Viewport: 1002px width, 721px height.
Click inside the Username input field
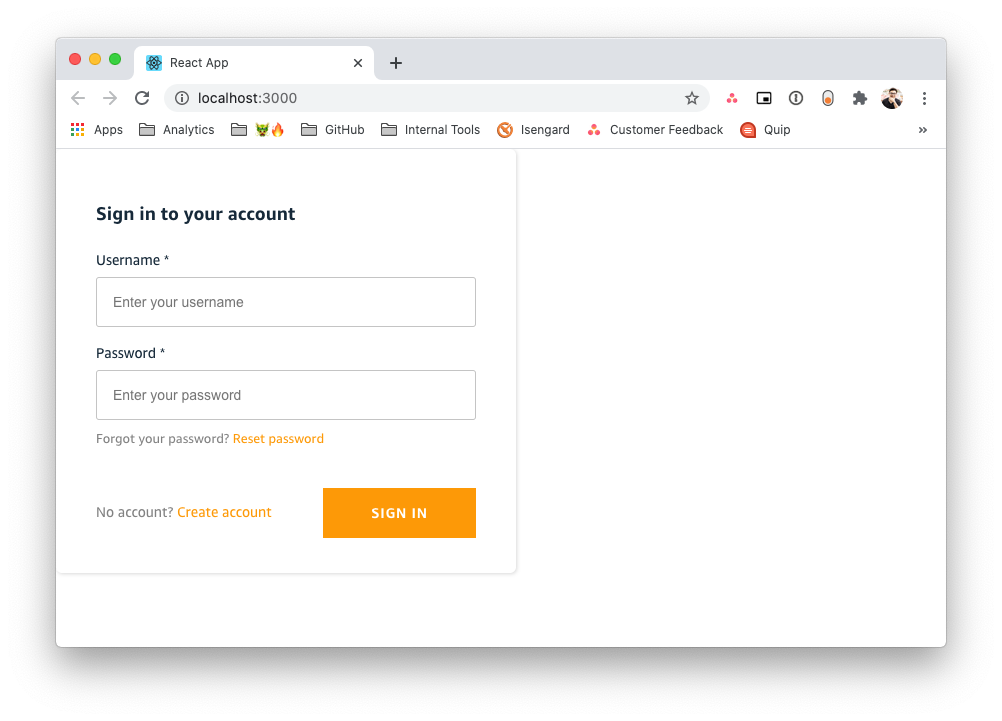pyautogui.click(x=286, y=301)
